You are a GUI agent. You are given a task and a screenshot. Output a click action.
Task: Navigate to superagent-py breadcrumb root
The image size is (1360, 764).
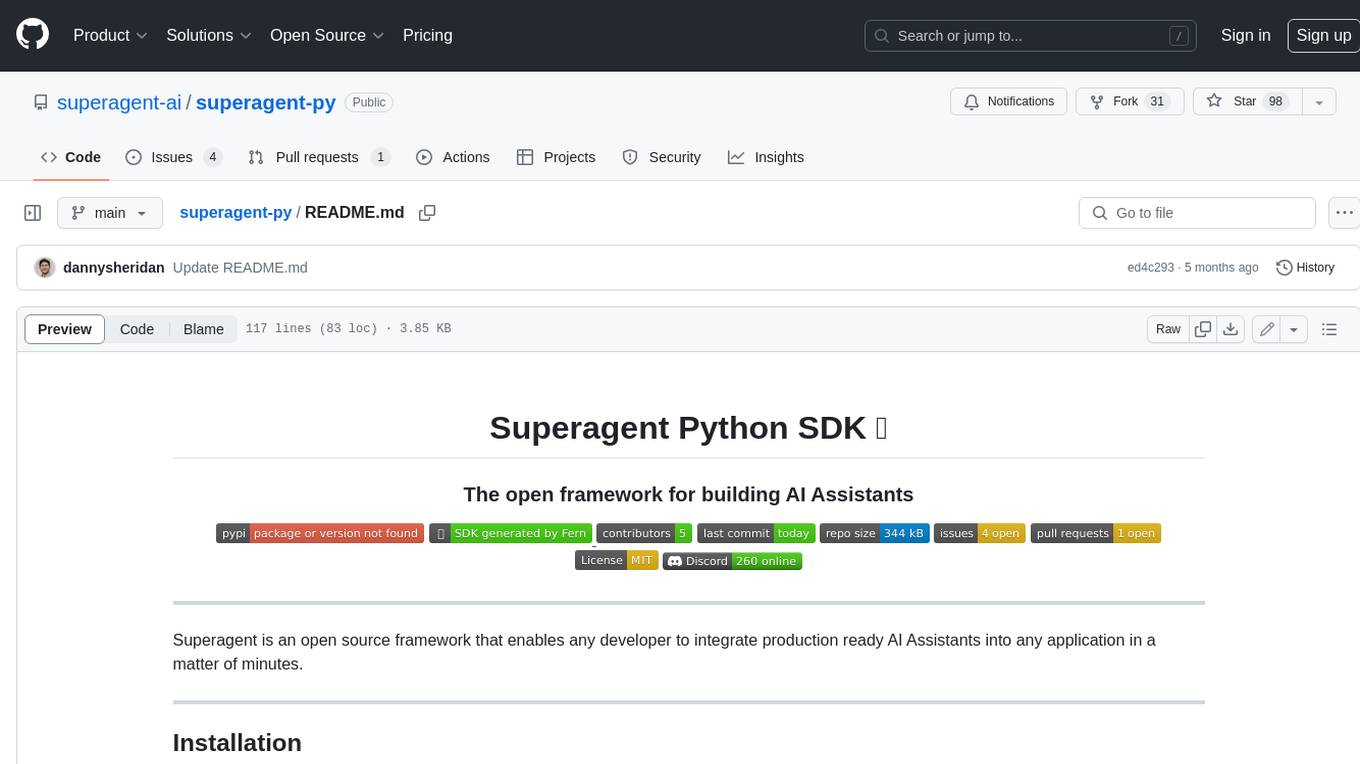tap(235, 212)
